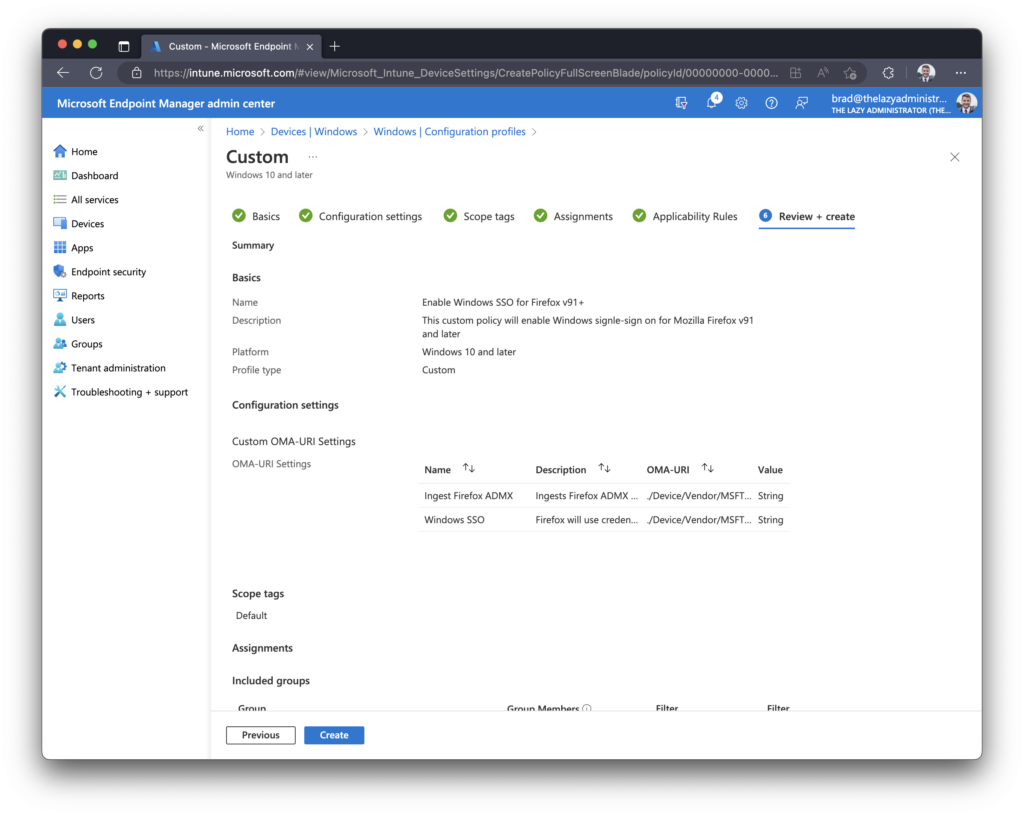Open Apps in the sidebar
Screen dimensions: 1024x815
point(73,248)
